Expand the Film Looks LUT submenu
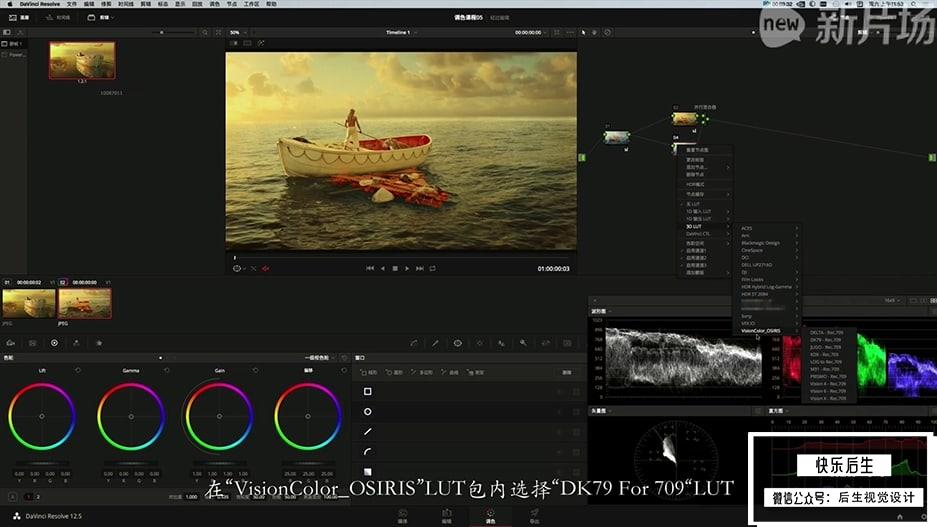Viewport: 937px width, 527px height. 768,280
